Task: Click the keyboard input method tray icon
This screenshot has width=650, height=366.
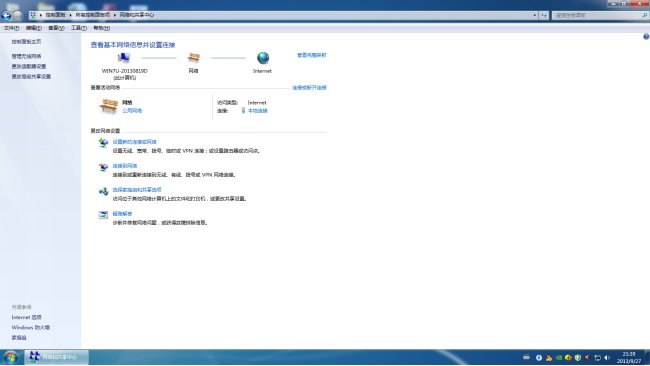Action: pyautogui.click(x=526, y=357)
